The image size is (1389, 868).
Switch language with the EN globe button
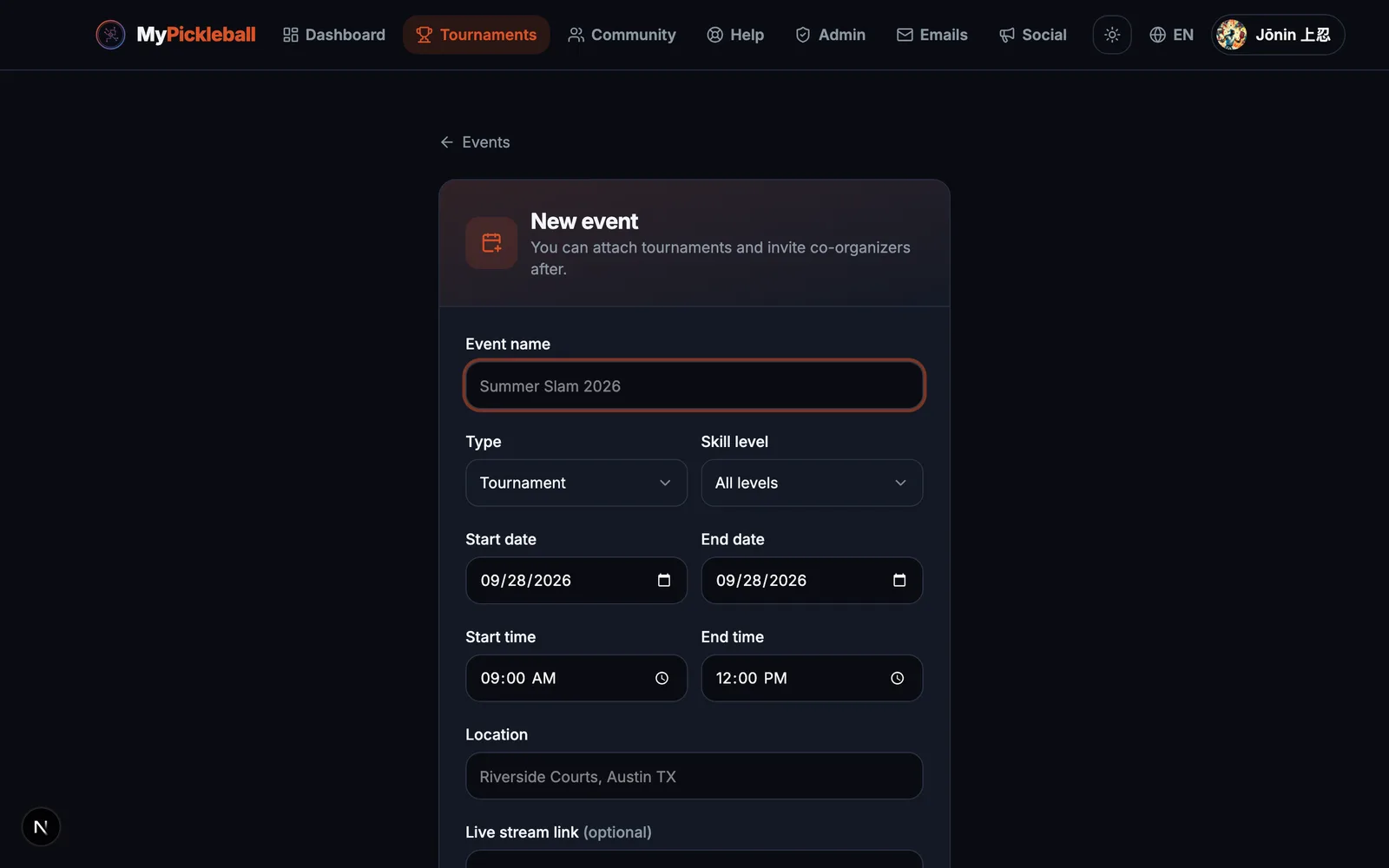1171,35
